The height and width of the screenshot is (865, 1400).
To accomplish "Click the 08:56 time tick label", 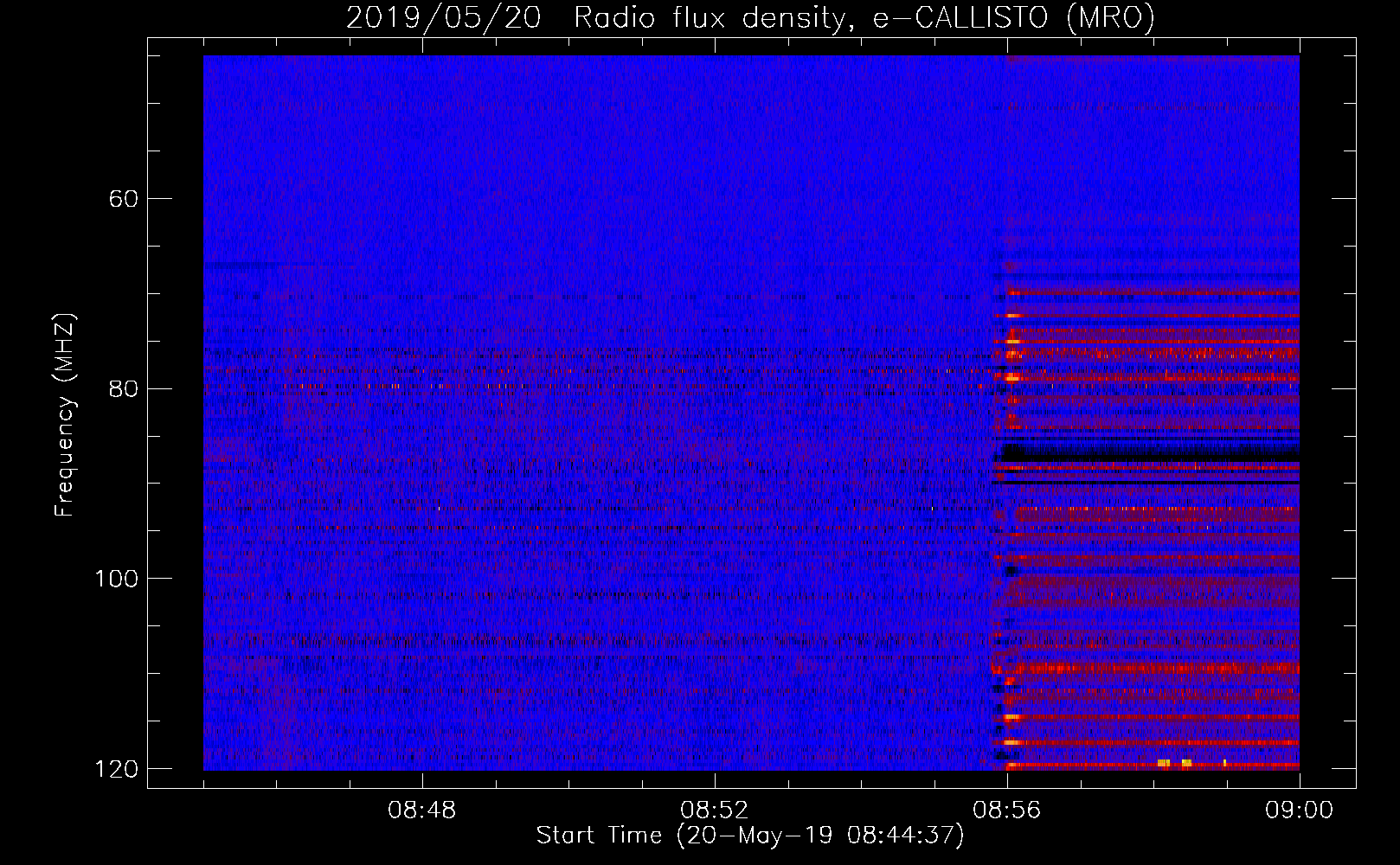I will (1007, 811).
